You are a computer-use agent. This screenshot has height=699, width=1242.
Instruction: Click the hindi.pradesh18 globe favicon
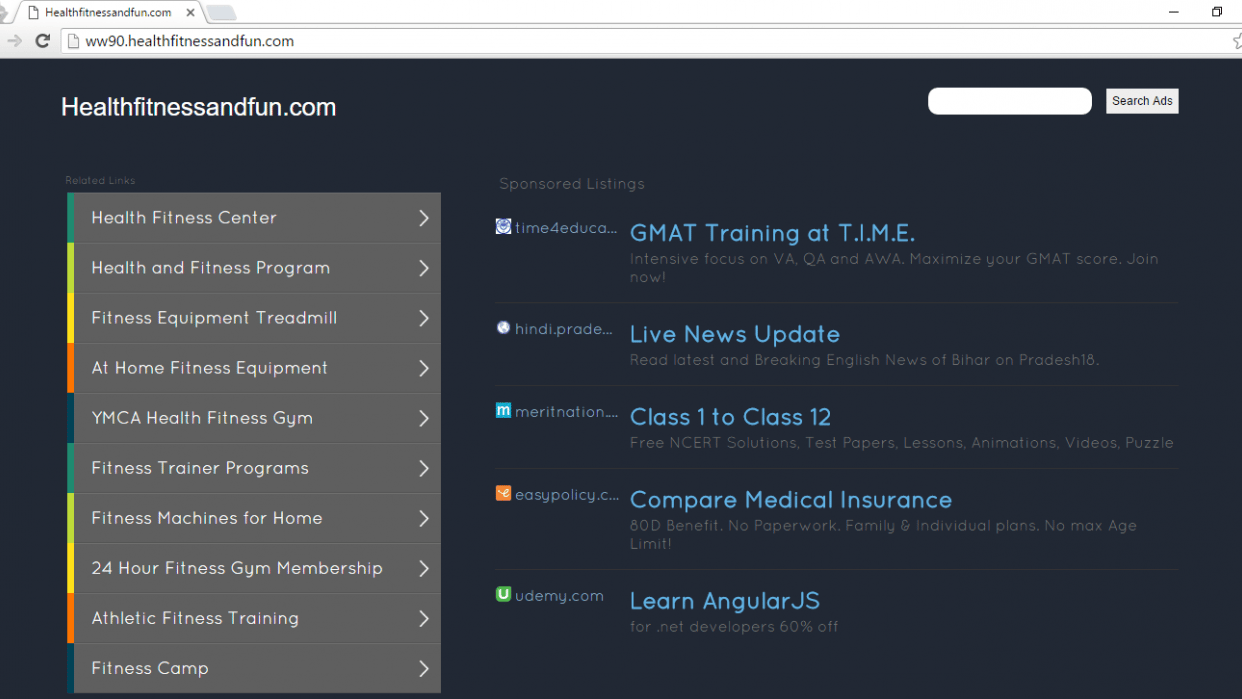[503, 327]
